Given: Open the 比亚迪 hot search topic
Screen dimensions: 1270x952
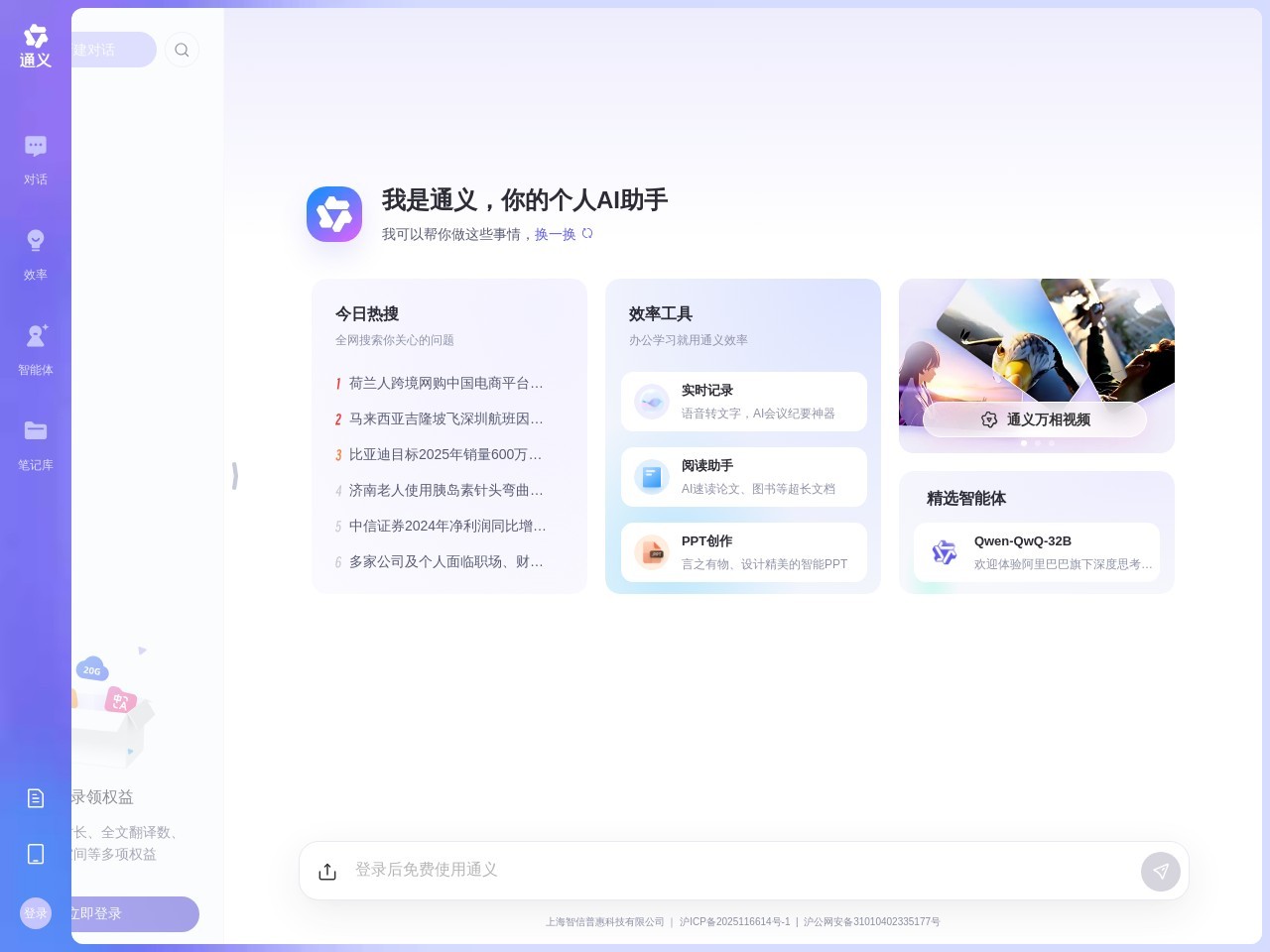Looking at the screenshot, I should coord(444,454).
